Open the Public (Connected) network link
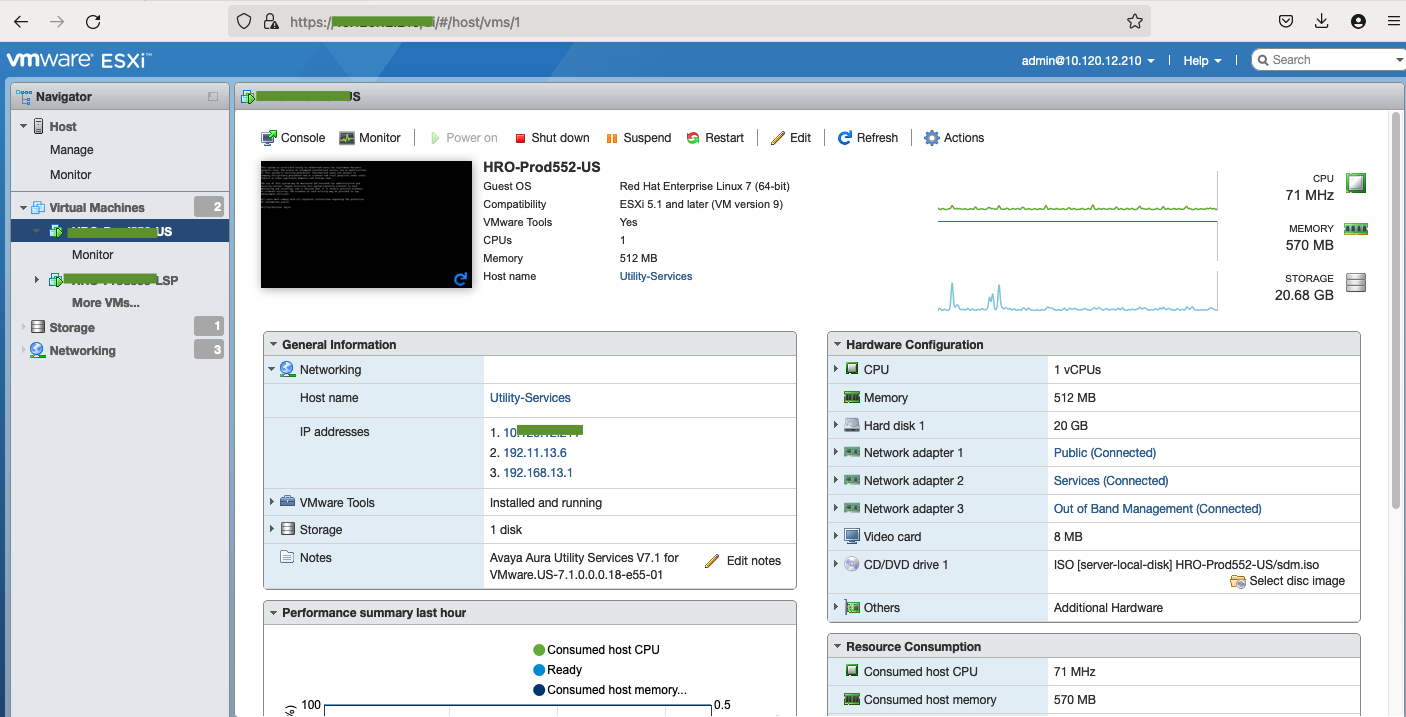This screenshot has width=1406, height=717. [x=1105, y=453]
